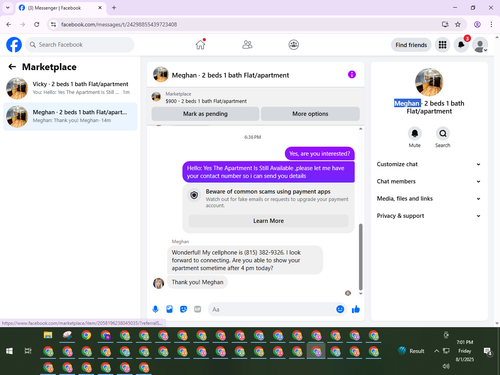This screenshot has height=375, width=500.
Task: Open conversation information purple icon
Action: (352, 74)
